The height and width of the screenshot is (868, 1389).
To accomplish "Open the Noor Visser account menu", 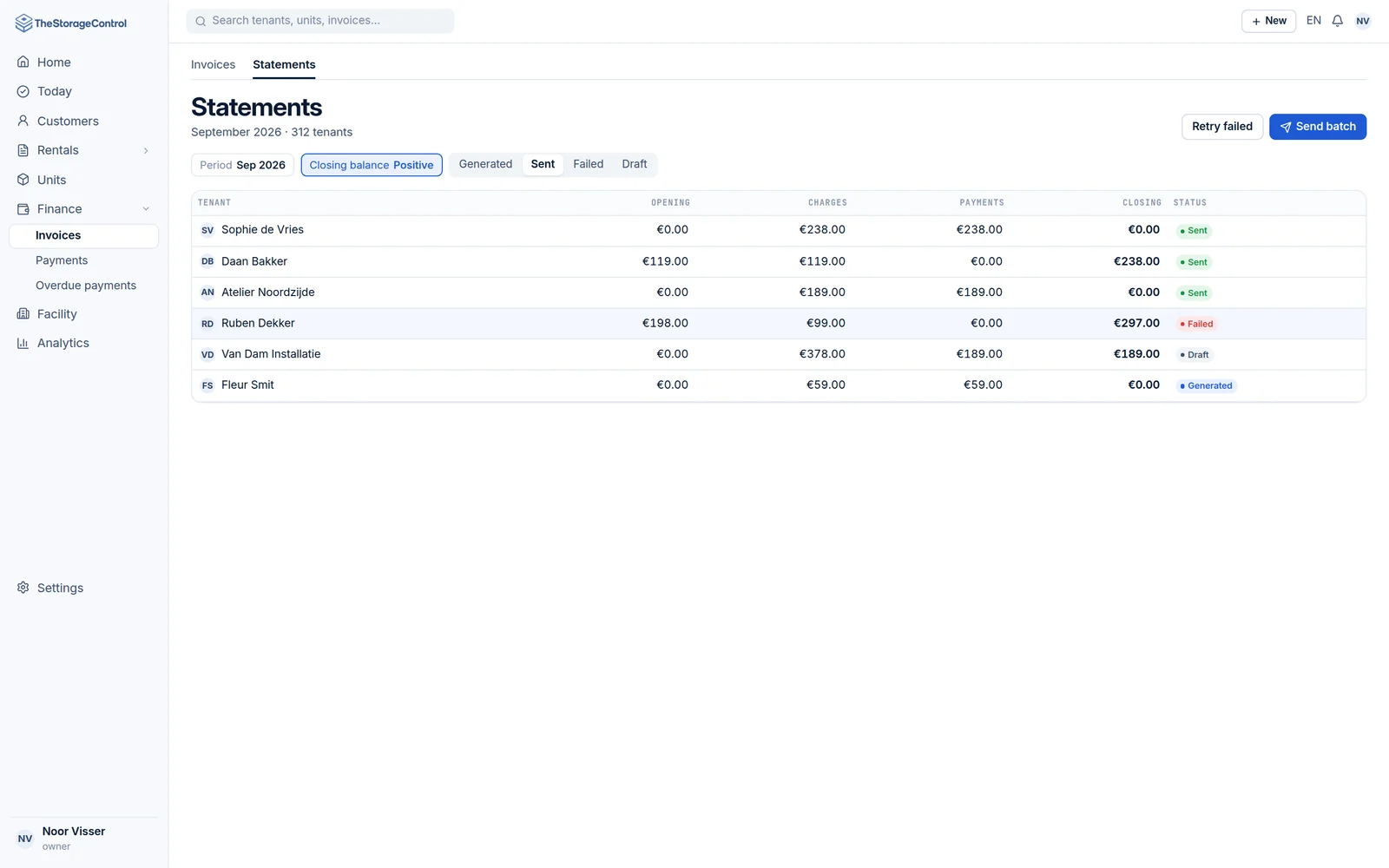I will click(83, 838).
